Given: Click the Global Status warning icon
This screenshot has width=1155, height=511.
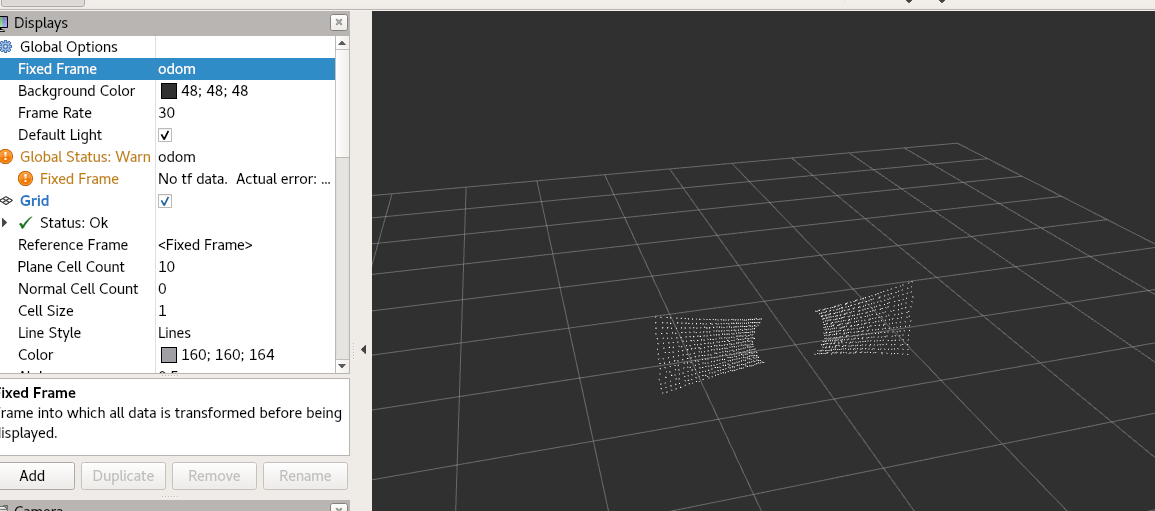Looking at the screenshot, I should tap(6, 157).
